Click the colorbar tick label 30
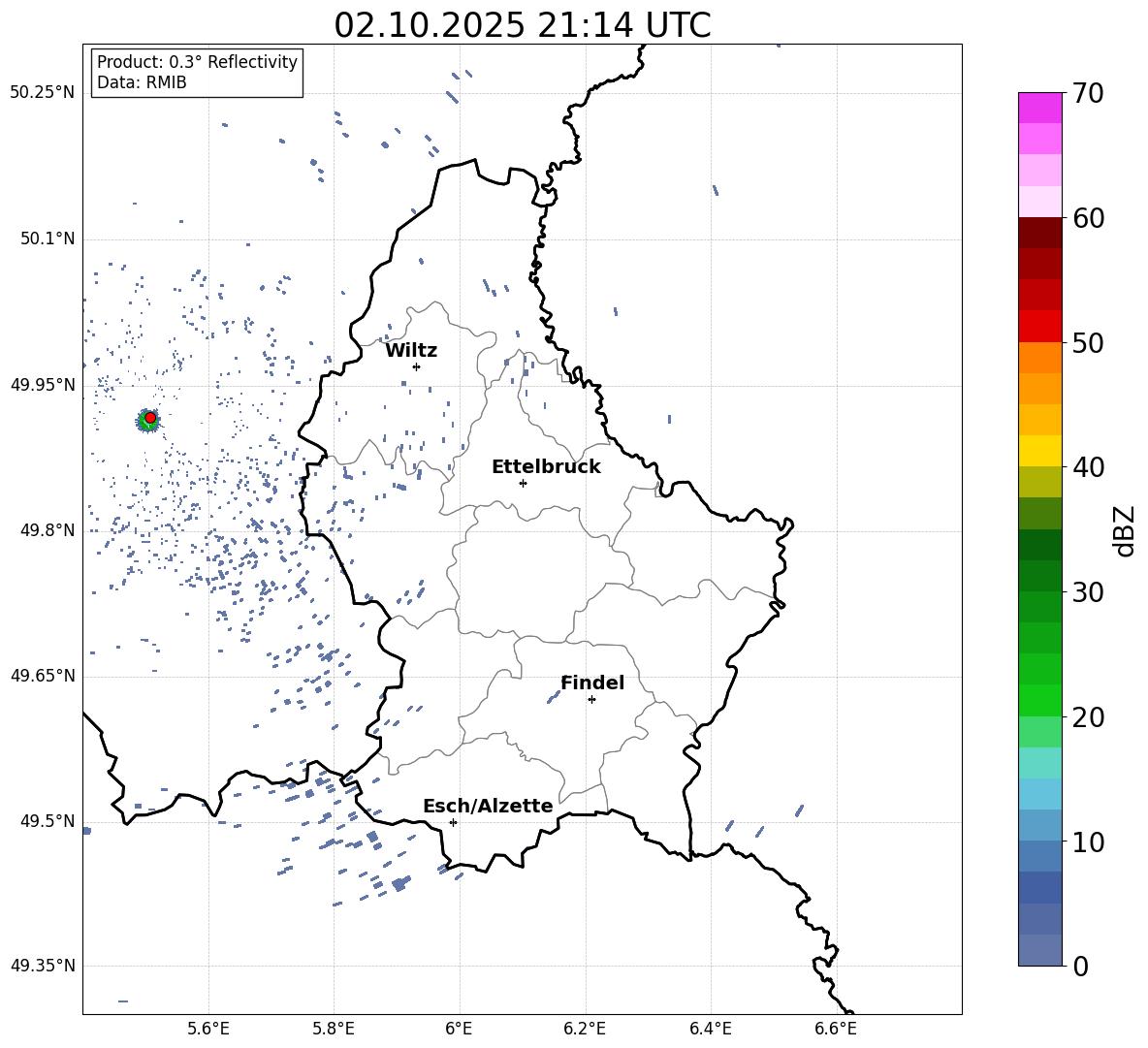 (x=1088, y=592)
